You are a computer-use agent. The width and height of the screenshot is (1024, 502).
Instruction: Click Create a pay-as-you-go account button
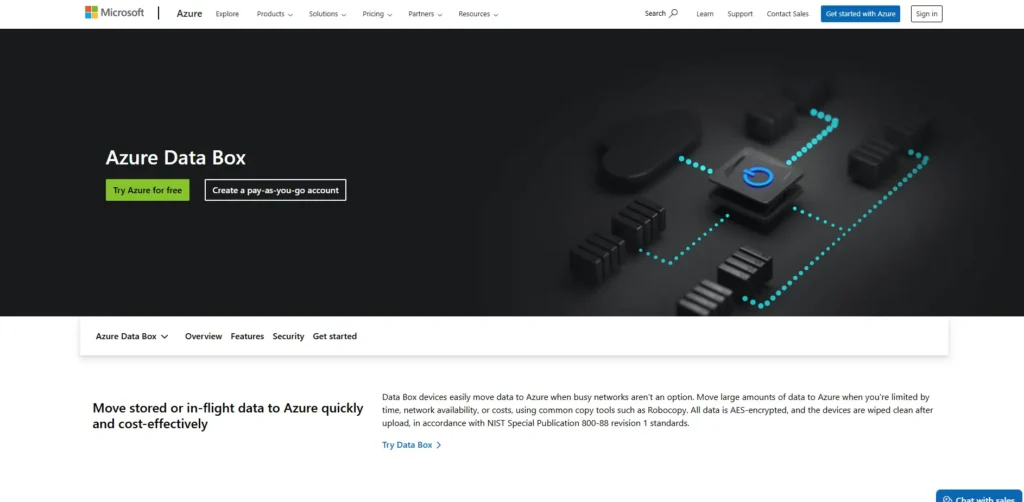click(x=276, y=190)
